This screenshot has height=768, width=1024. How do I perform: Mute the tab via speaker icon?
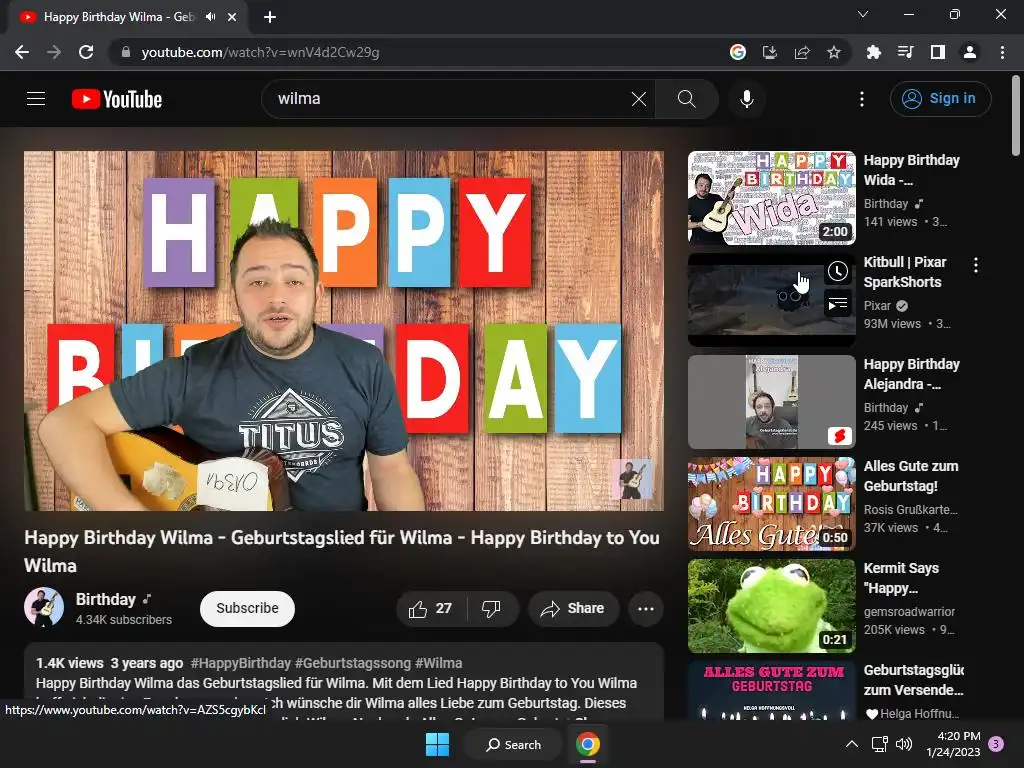tap(210, 17)
